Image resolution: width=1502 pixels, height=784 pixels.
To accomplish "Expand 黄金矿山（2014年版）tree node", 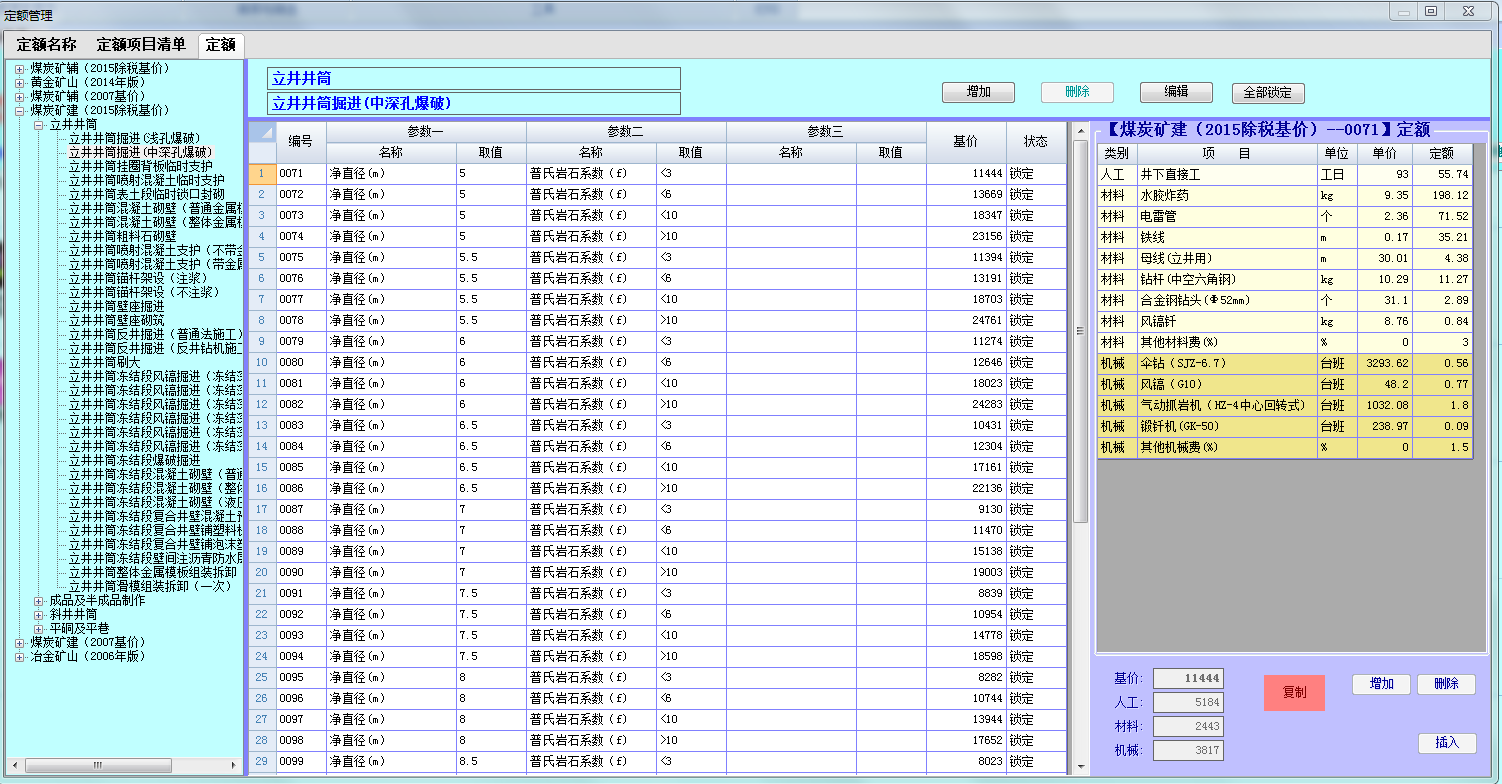I will pyautogui.click(x=19, y=82).
